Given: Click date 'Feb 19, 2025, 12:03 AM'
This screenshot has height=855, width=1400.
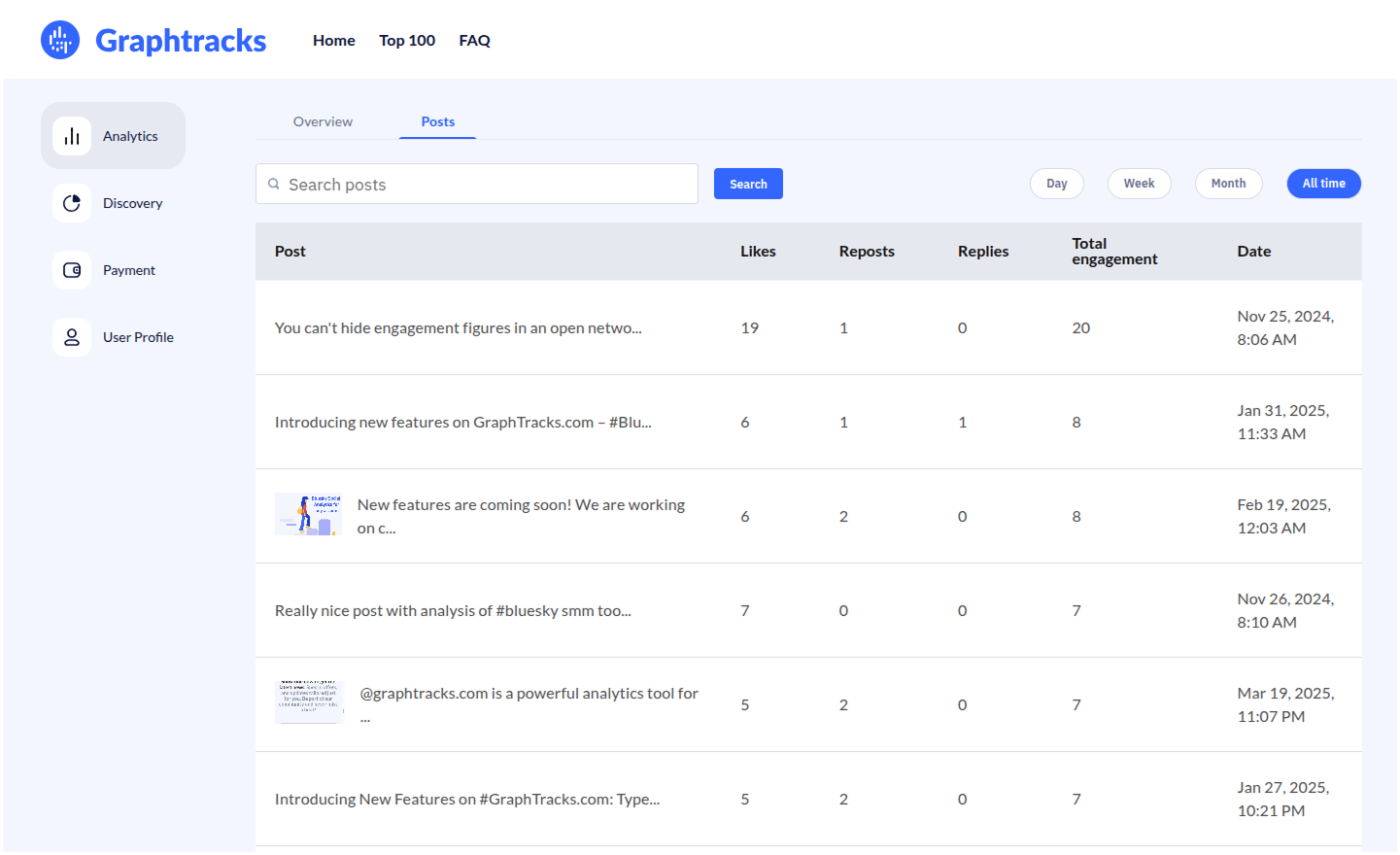Looking at the screenshot, I should [x=1284, y=516].
